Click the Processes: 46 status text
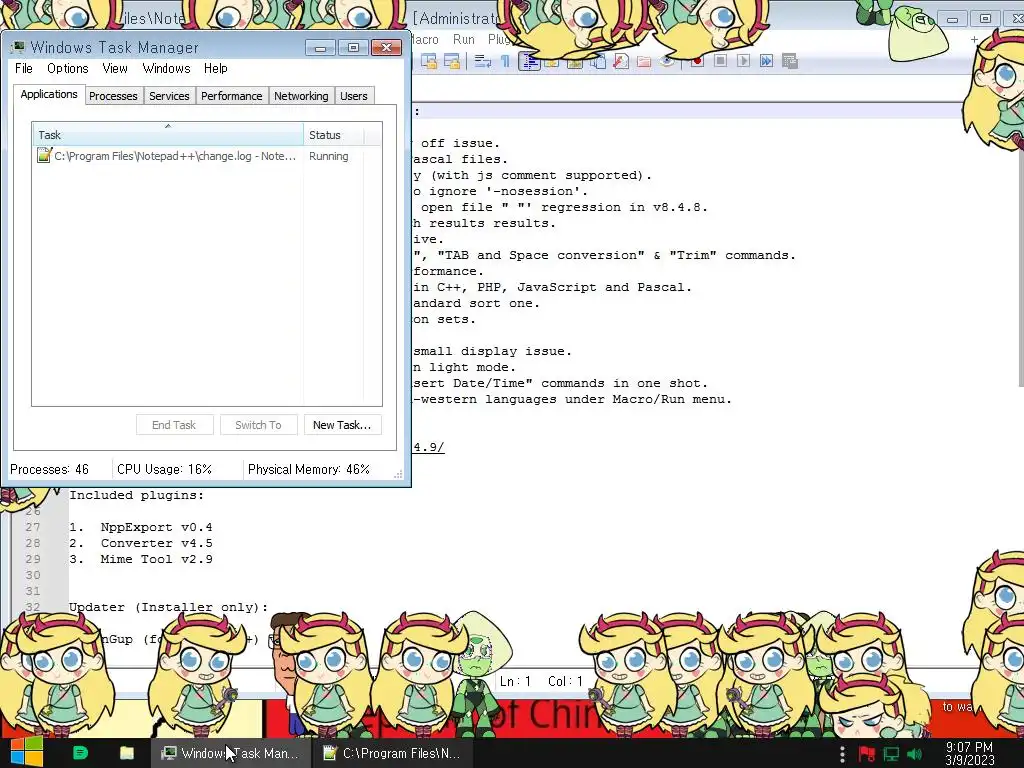Viewport: 1024px width, 768px height. 50,469
